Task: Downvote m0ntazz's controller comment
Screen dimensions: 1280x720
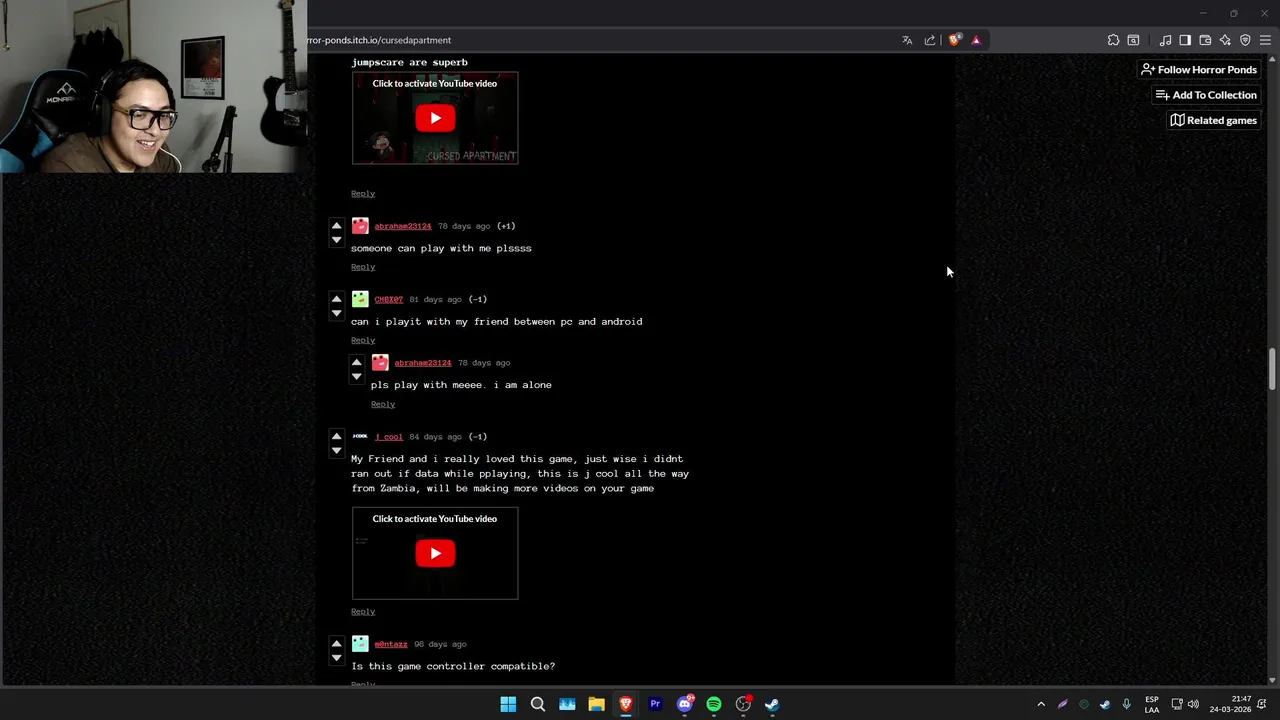Action: click(x=336, y=658)
